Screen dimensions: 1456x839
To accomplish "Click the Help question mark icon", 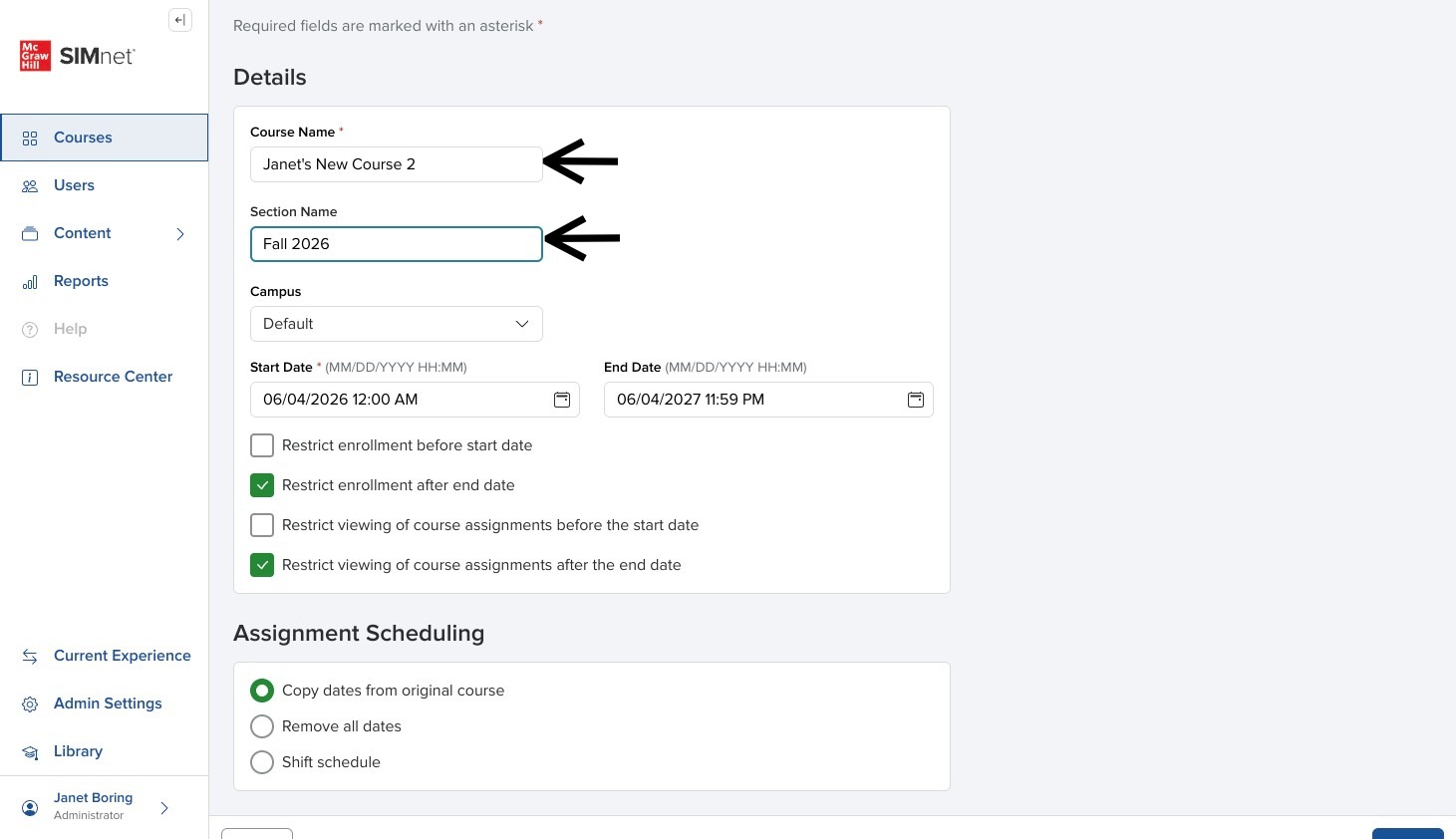I will [x=30, y=330].
